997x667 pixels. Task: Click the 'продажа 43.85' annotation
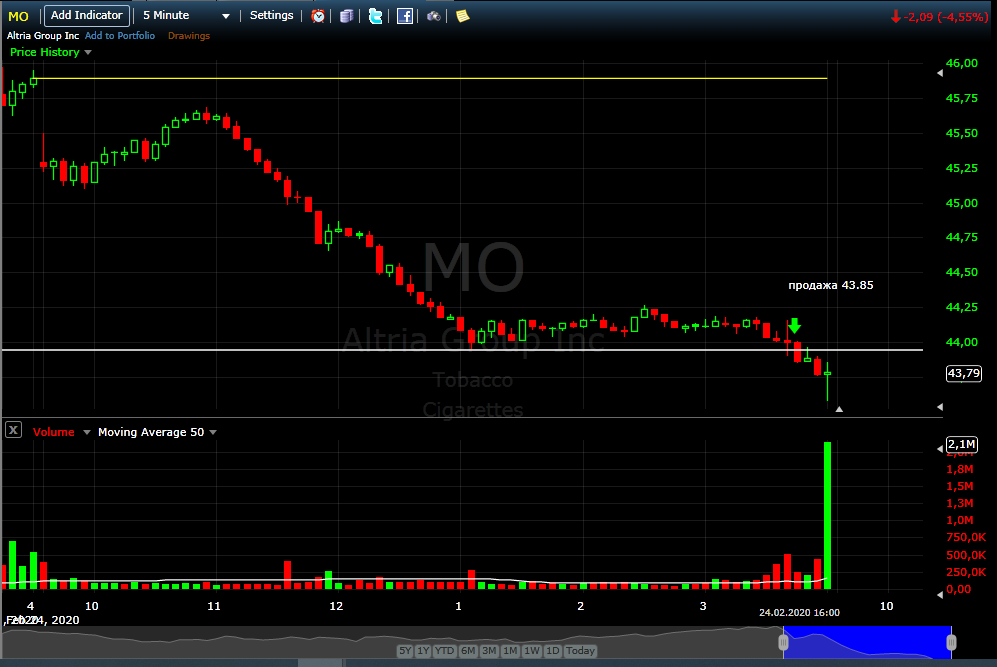830,285
